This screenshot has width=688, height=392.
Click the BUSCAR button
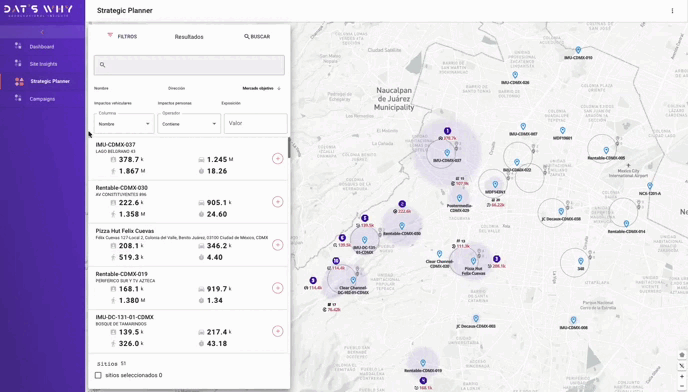[x=257, y=36]
